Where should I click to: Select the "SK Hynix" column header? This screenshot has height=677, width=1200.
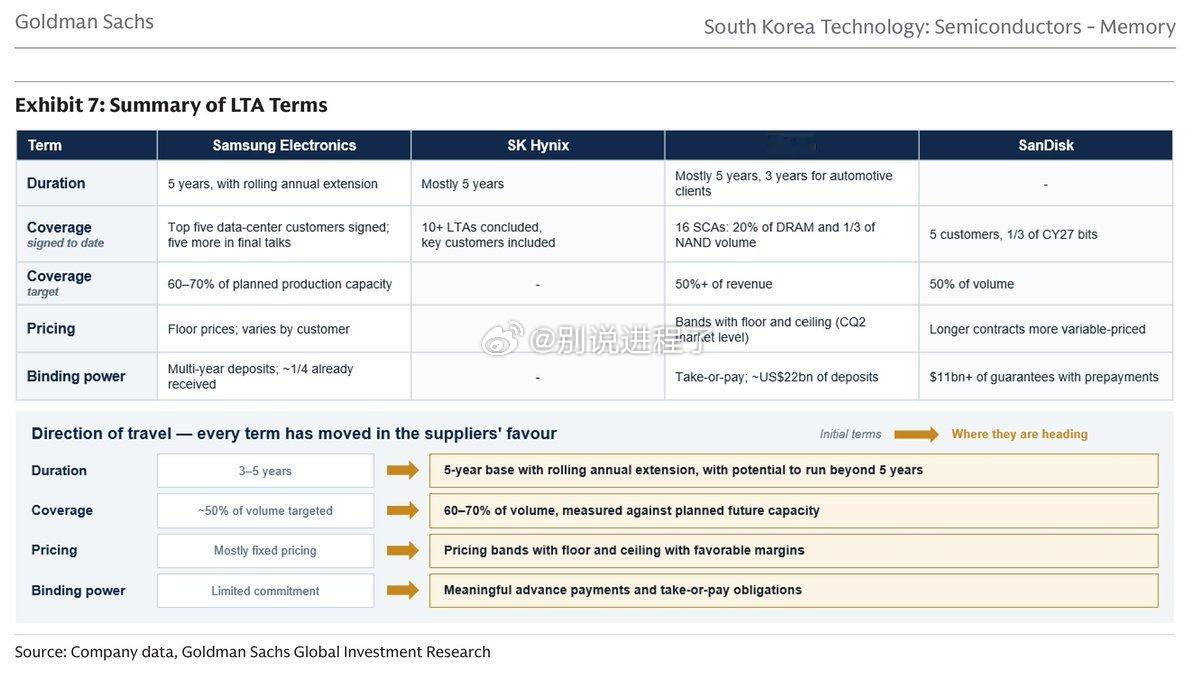click(x=538, y=145)
